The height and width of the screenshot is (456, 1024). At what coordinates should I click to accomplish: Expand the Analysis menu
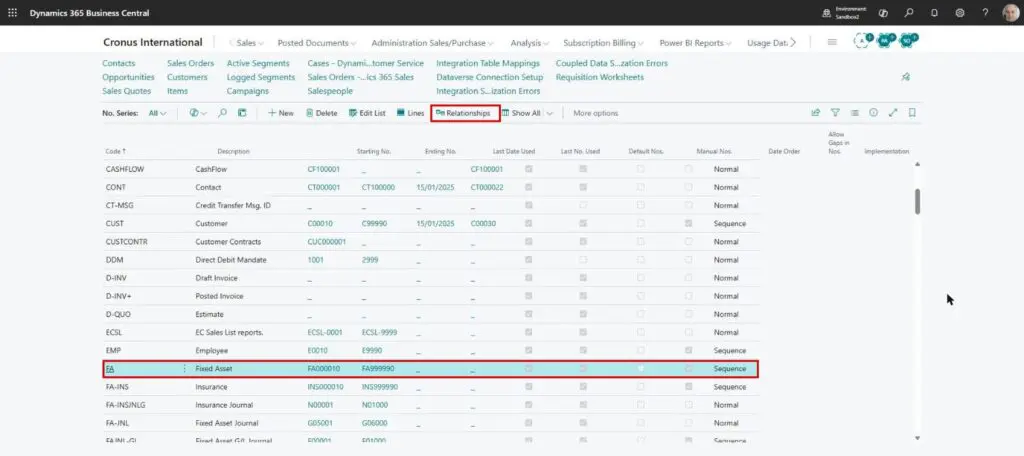click(530, 42)
